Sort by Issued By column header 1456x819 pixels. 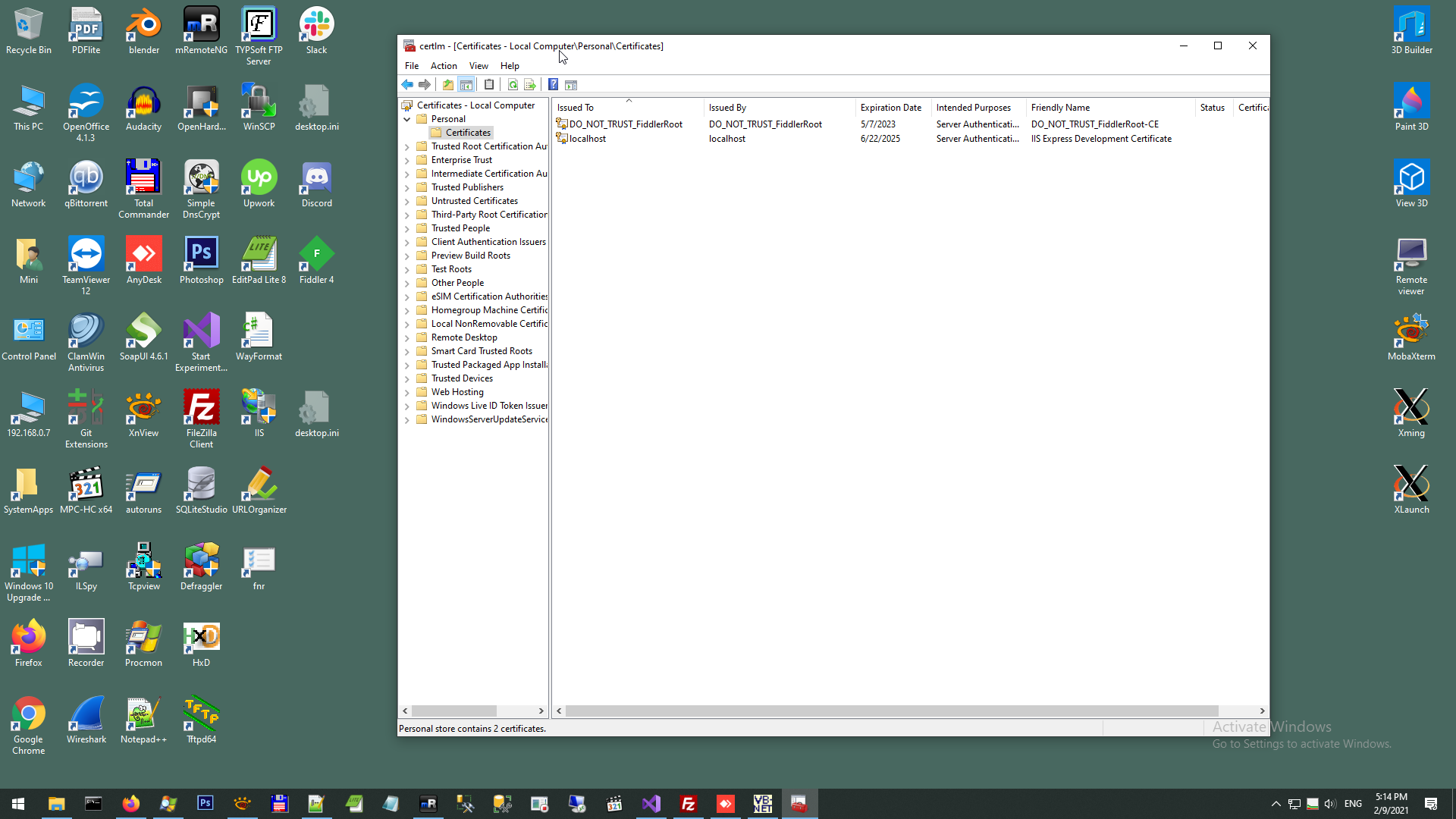tap(727, 108)
